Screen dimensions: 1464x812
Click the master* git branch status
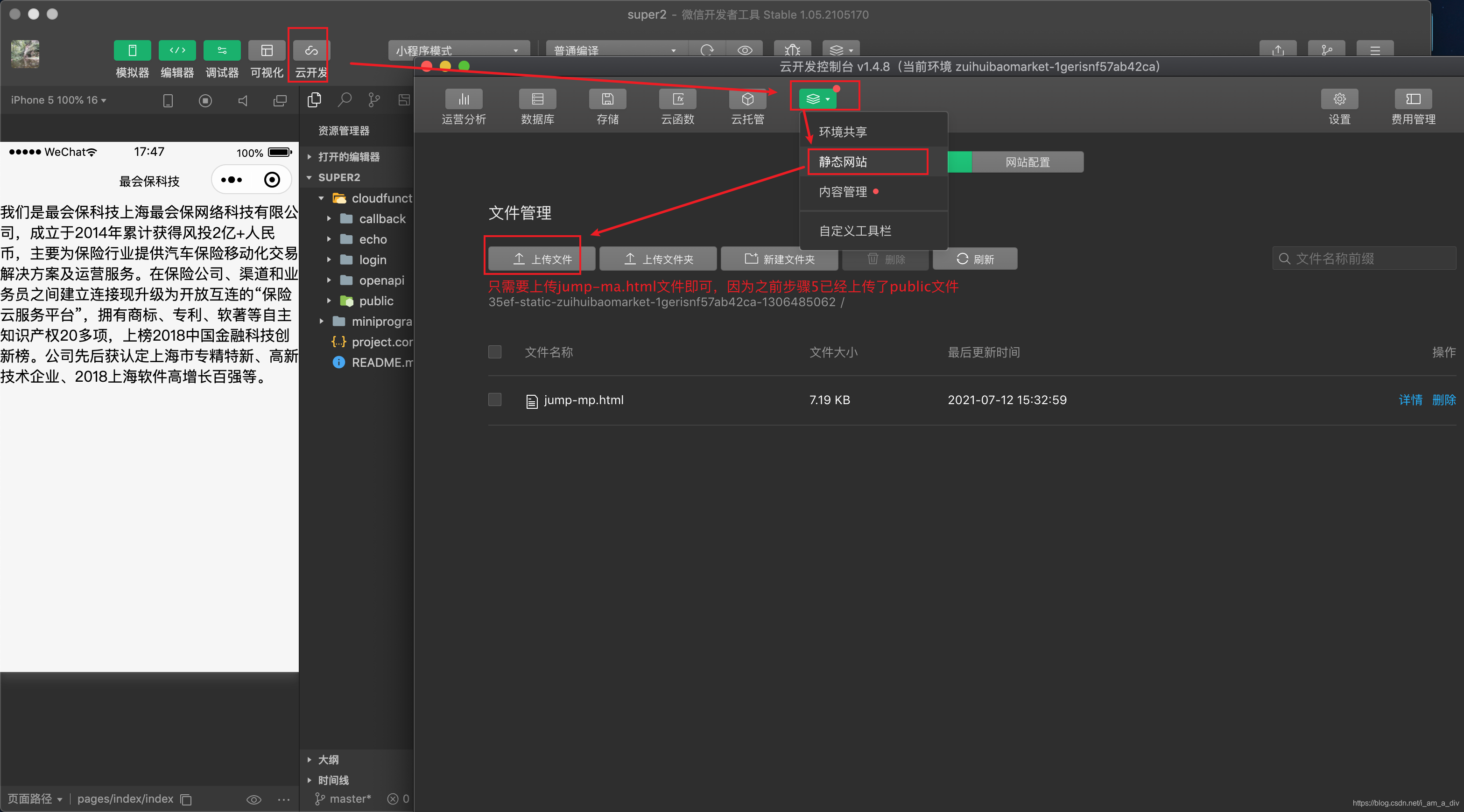(343, 799)
